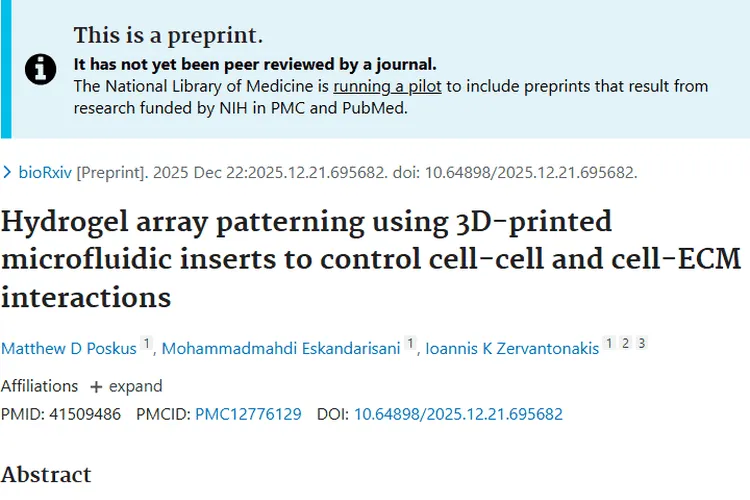
Task: Click Zervantonakis affiliation superscript 1
Action: point(609,344)
